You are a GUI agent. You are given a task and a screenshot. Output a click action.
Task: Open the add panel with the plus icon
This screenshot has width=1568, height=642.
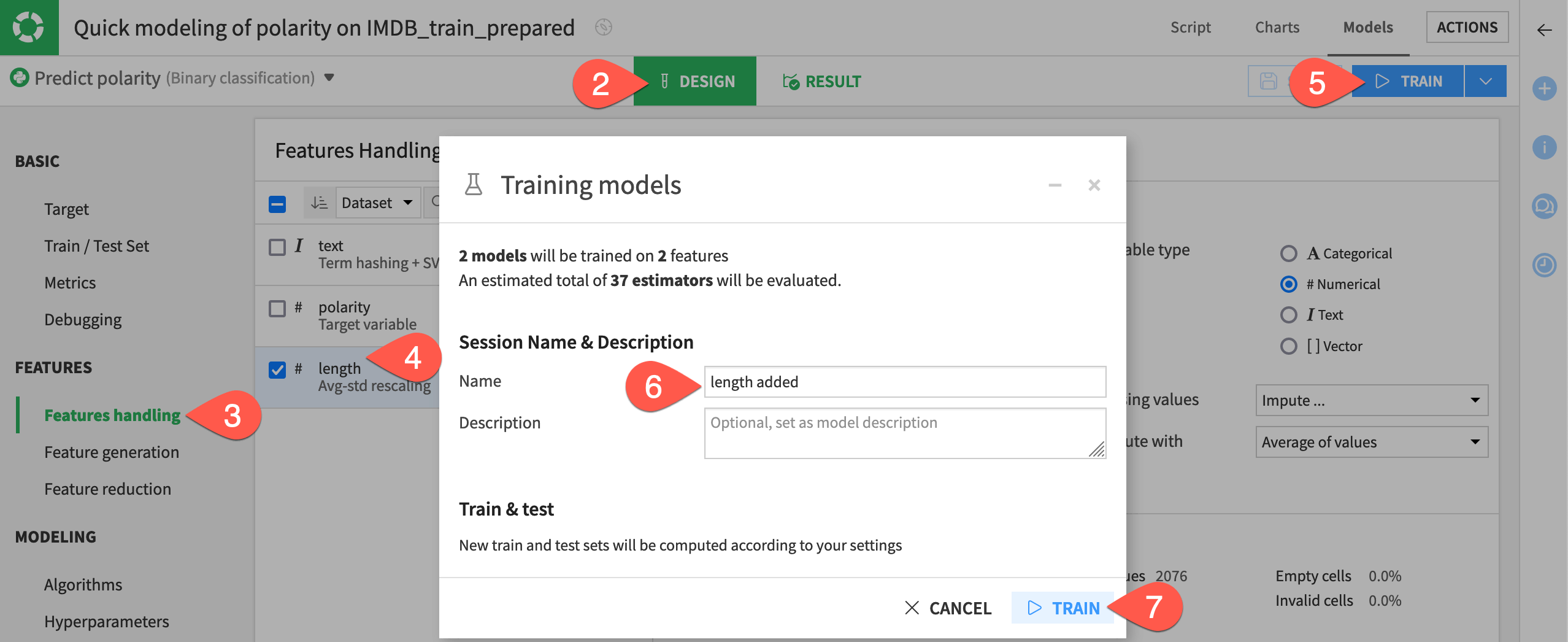point(1545,88)
